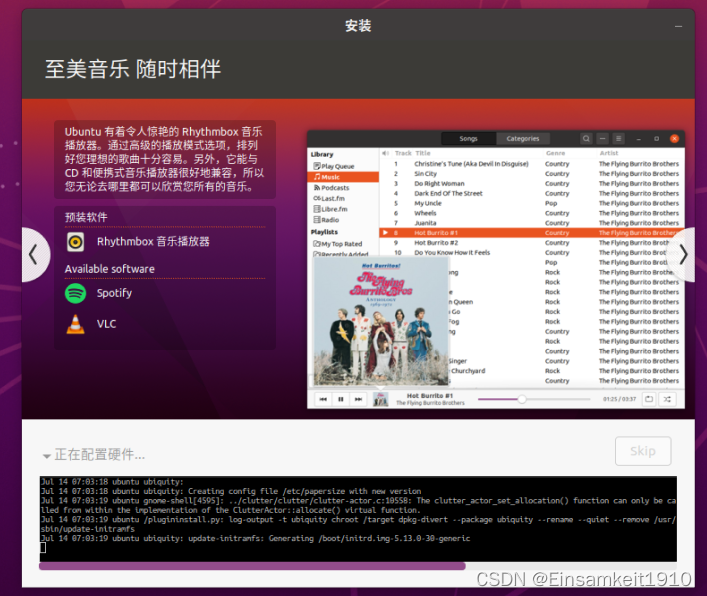707x596 pixels.
Task: Select Libre.fm in the sidebar
Action: 331,209
